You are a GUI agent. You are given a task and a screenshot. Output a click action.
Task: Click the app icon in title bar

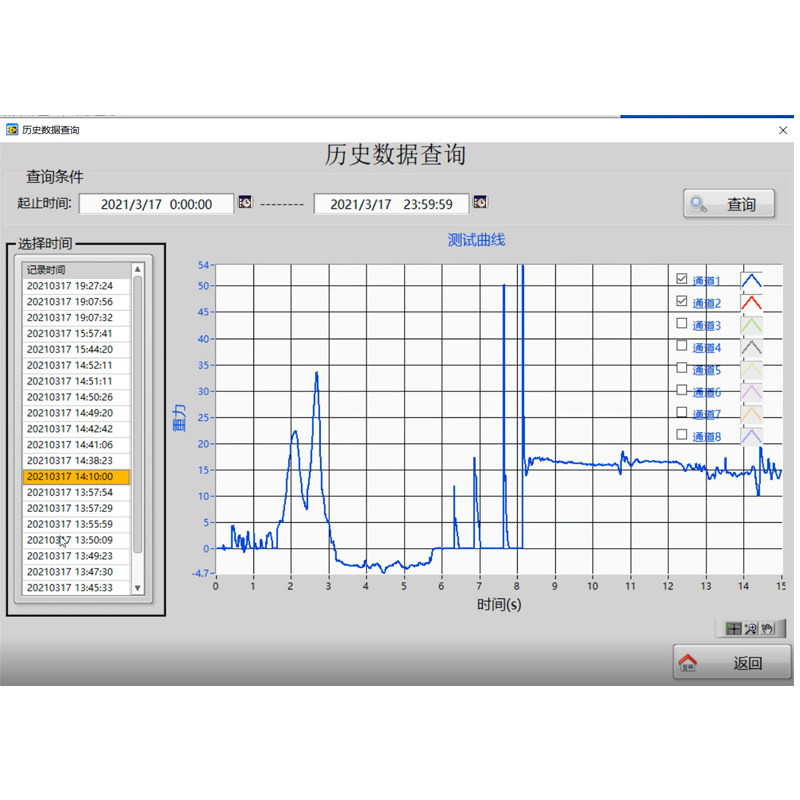click(12, 130)
